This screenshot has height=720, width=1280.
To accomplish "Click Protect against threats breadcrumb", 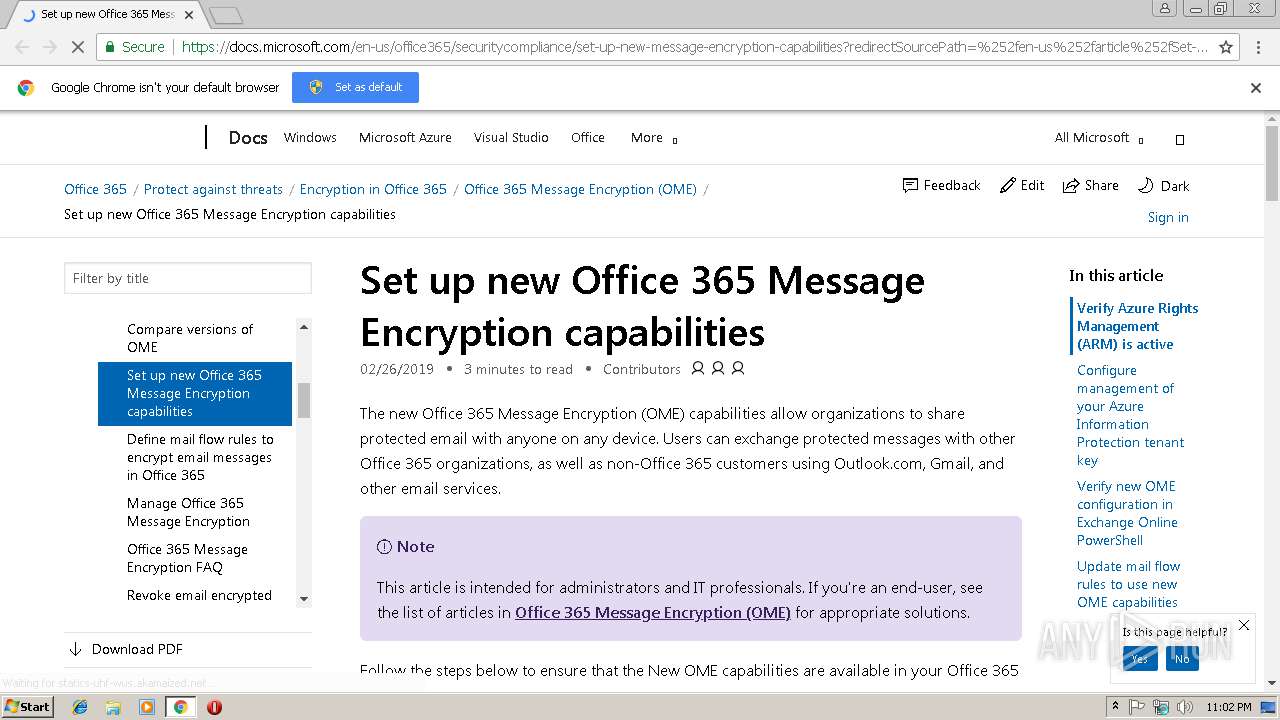I will 213,189.
